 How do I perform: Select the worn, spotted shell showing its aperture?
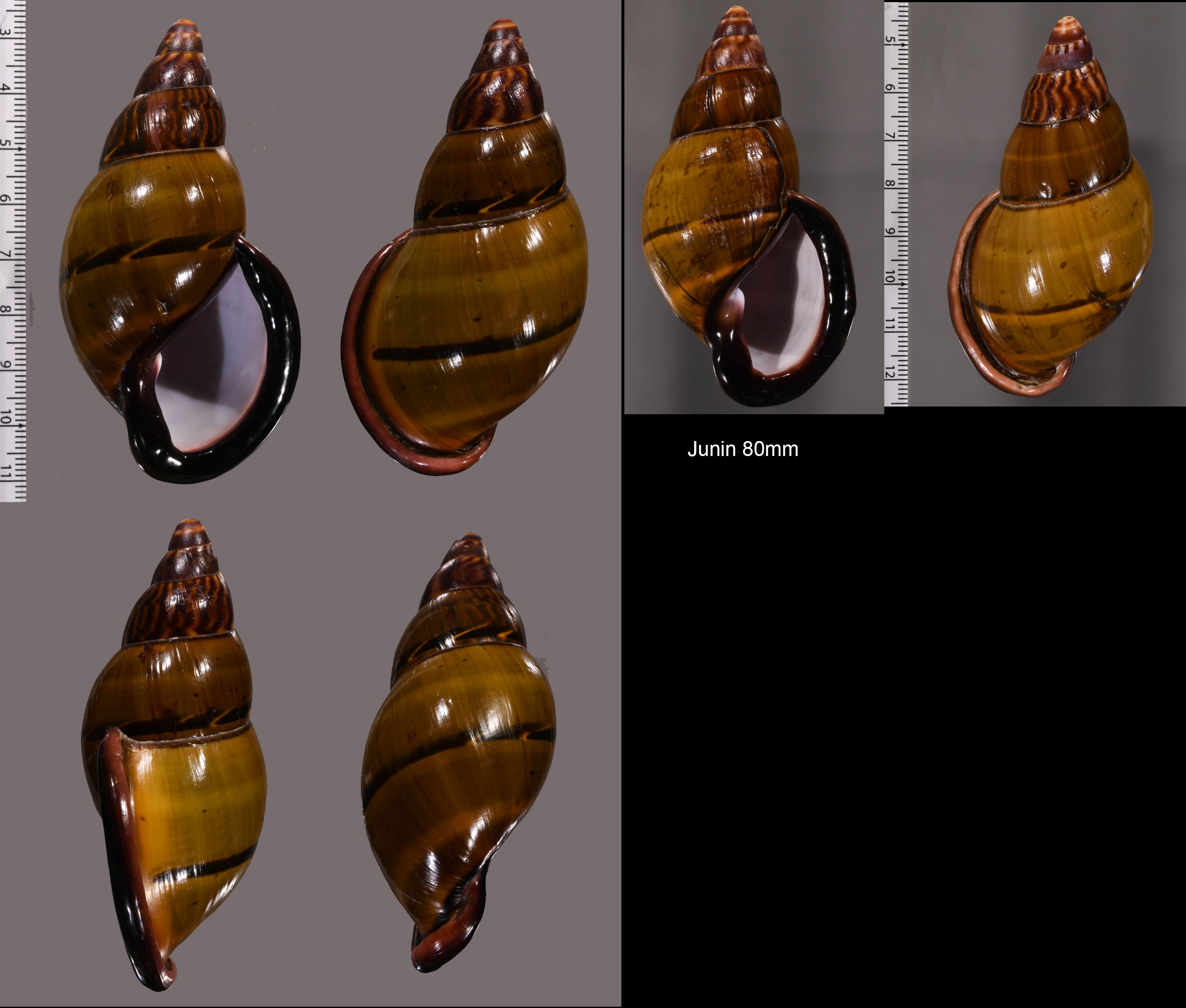click(749, 206)
